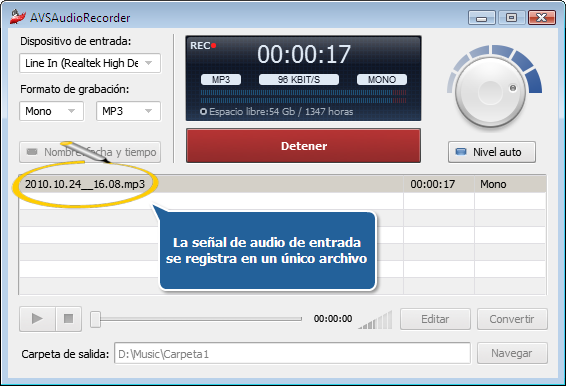Open the MP3 recording format dropdown
This screenshot has height=386, width=566.
128,111
